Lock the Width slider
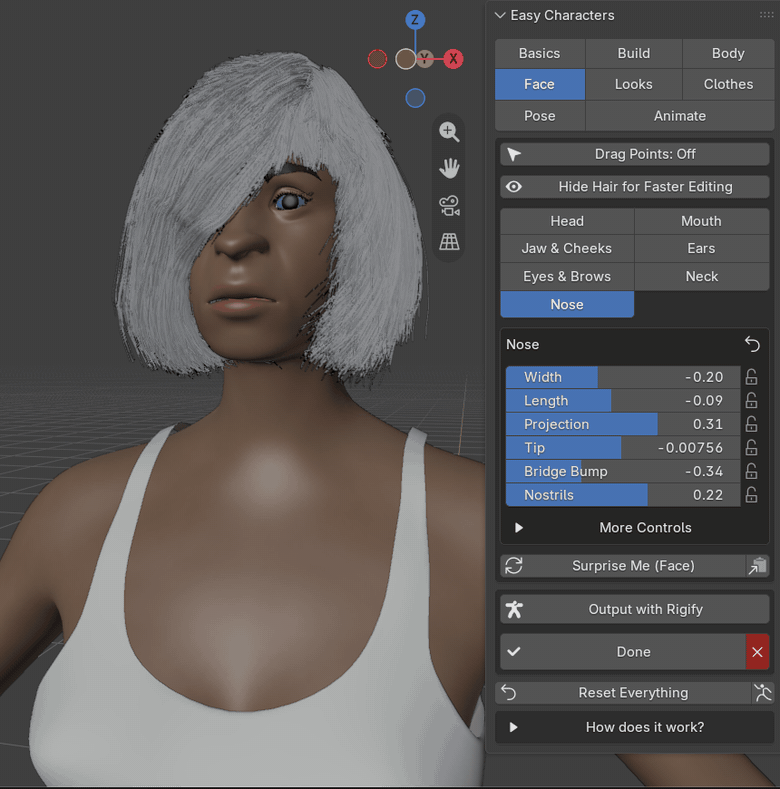780x789 pixels. pos(751,377)
